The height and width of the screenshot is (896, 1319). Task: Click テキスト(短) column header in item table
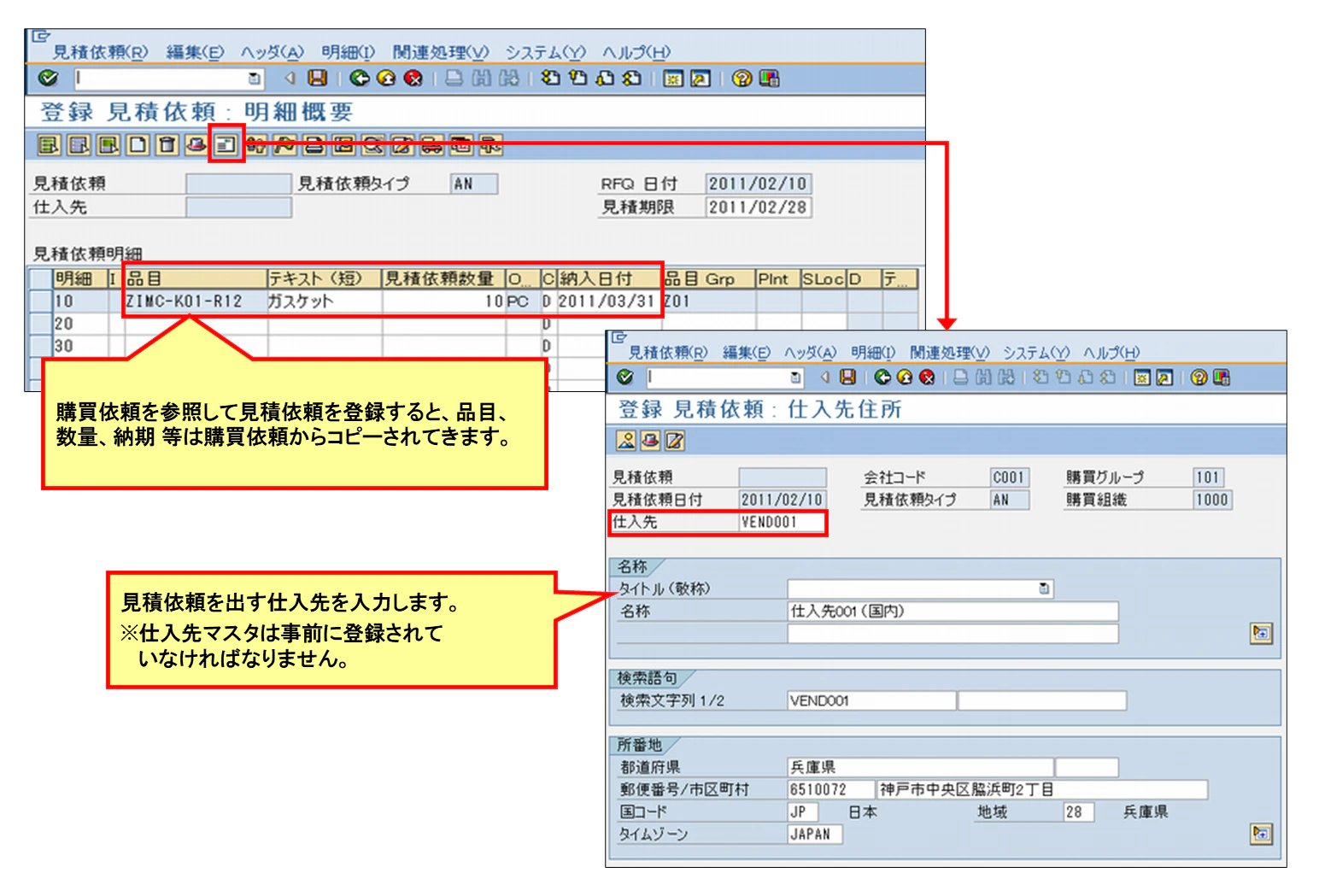[x=324, y=278]
